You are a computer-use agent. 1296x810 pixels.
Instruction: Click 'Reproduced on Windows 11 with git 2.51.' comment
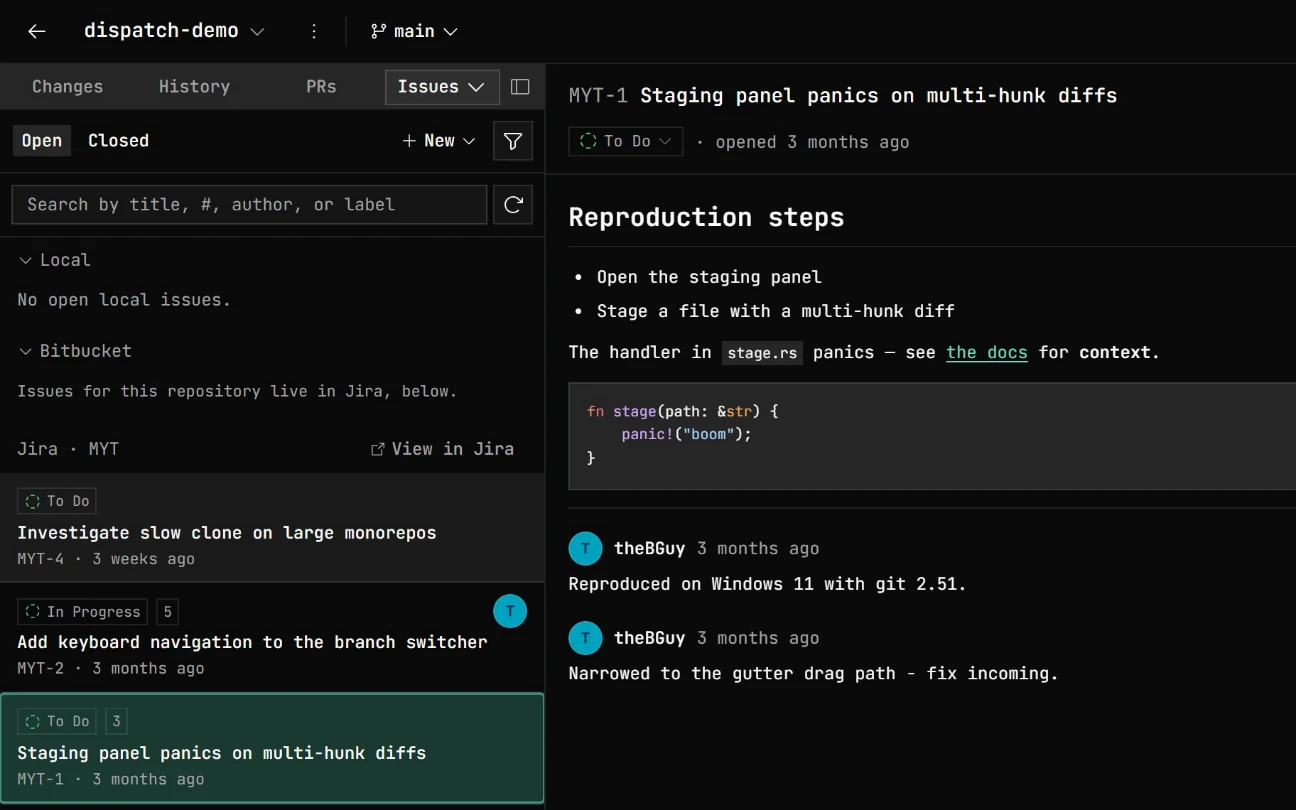(x=767, y=584)
